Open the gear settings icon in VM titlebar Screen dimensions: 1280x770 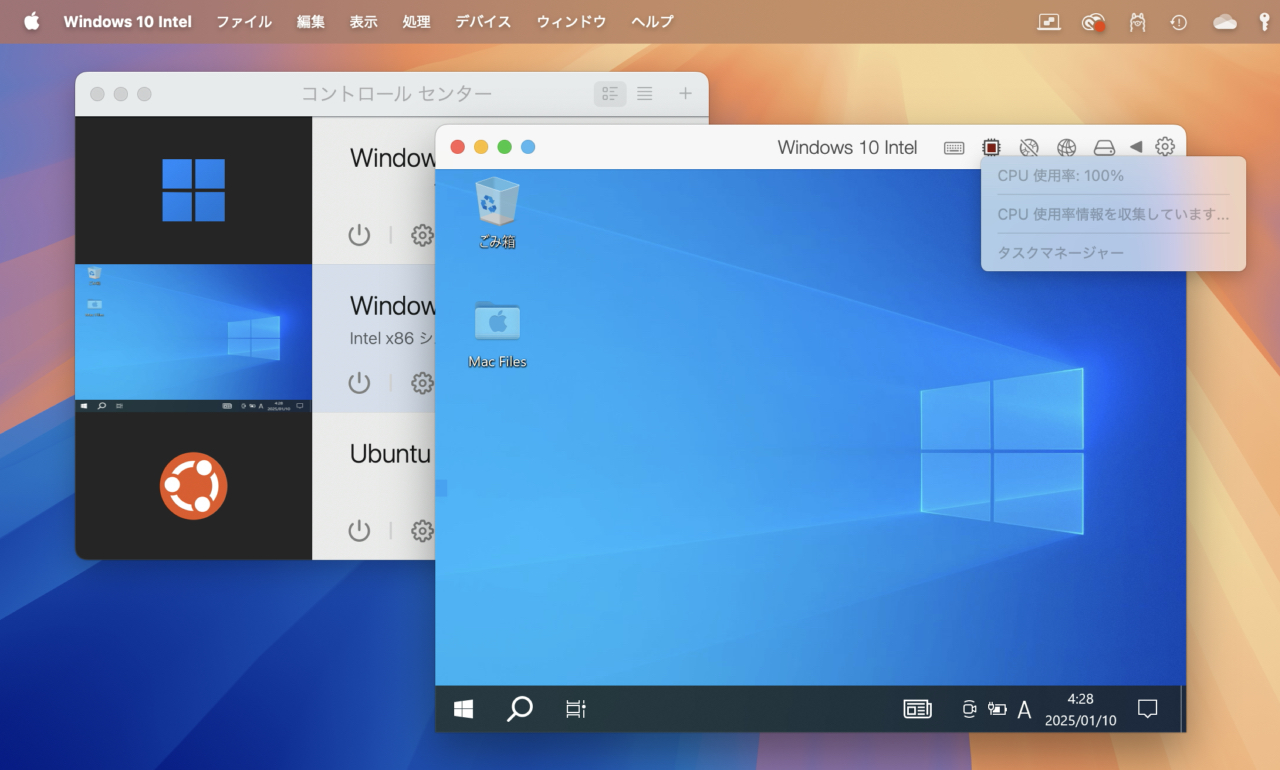click(1165, 147)
